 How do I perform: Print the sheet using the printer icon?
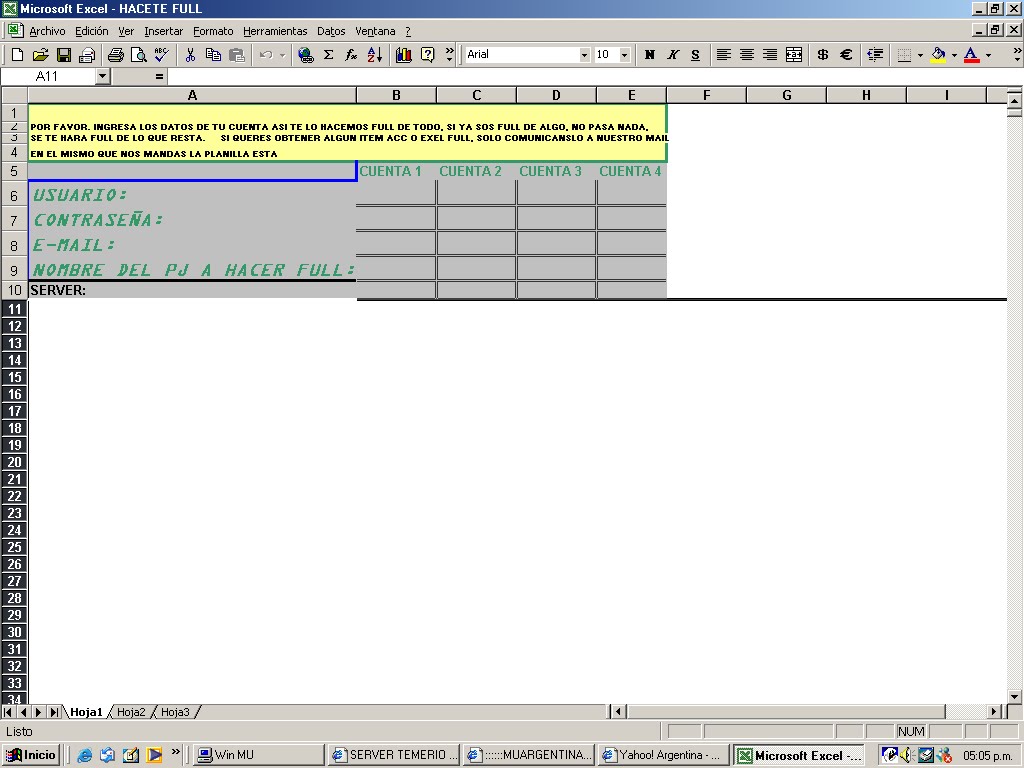116,55
